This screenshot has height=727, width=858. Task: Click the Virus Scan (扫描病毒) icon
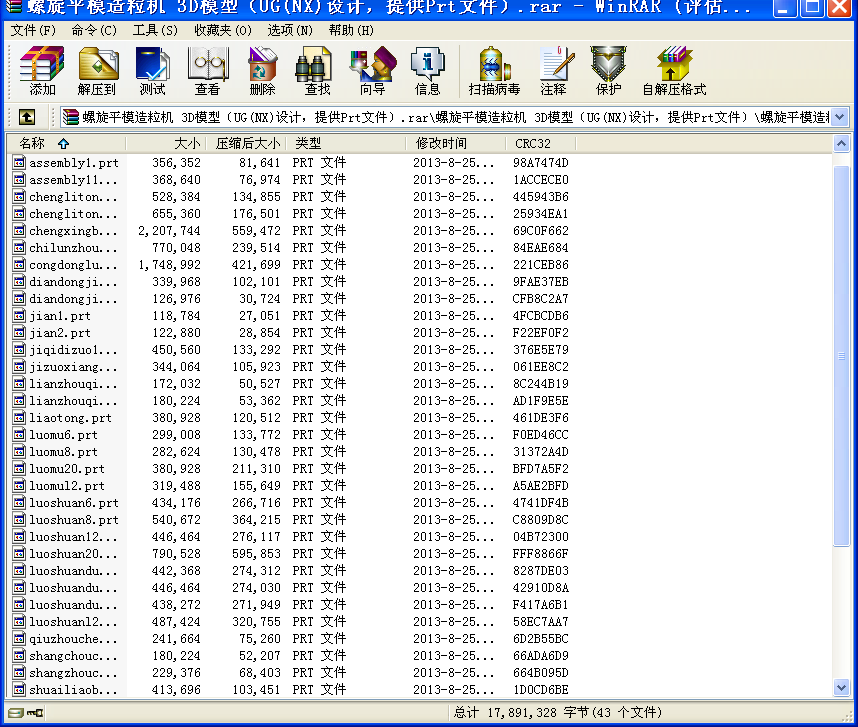pyautogui.click(x=494, y=71)
